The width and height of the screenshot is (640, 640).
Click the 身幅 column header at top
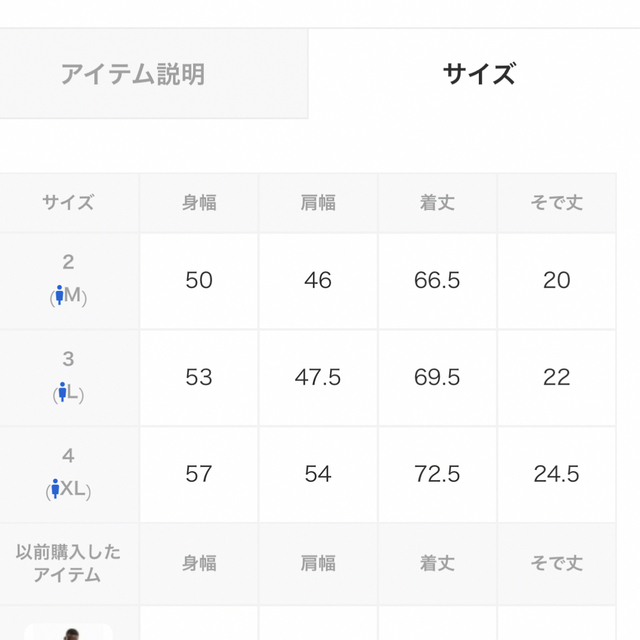pyautogui.click(x=199, y=203)
